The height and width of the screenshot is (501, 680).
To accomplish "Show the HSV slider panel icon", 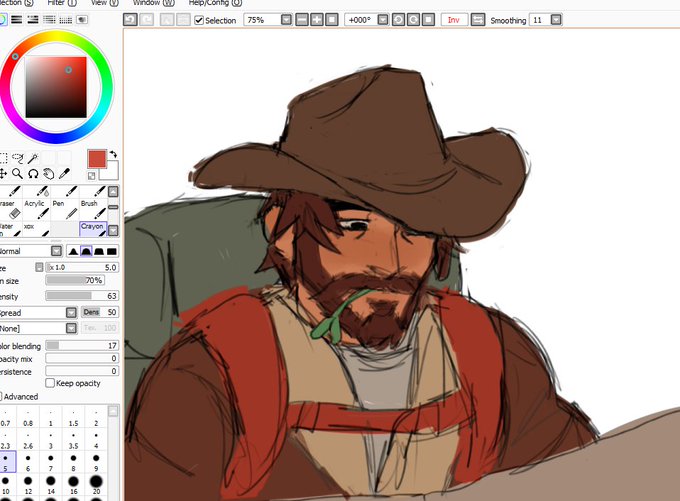I will (x=33, y=20).
